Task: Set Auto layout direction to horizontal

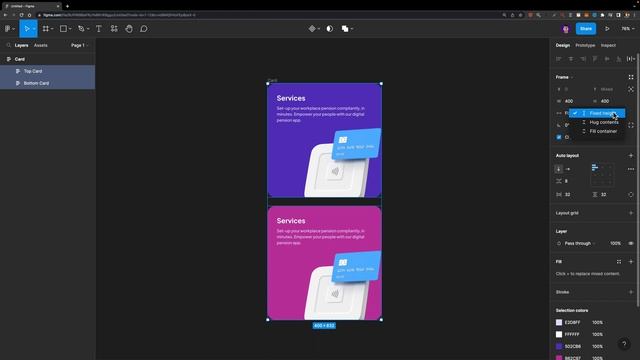Action: pyautogui.click(x=568, y=169)
